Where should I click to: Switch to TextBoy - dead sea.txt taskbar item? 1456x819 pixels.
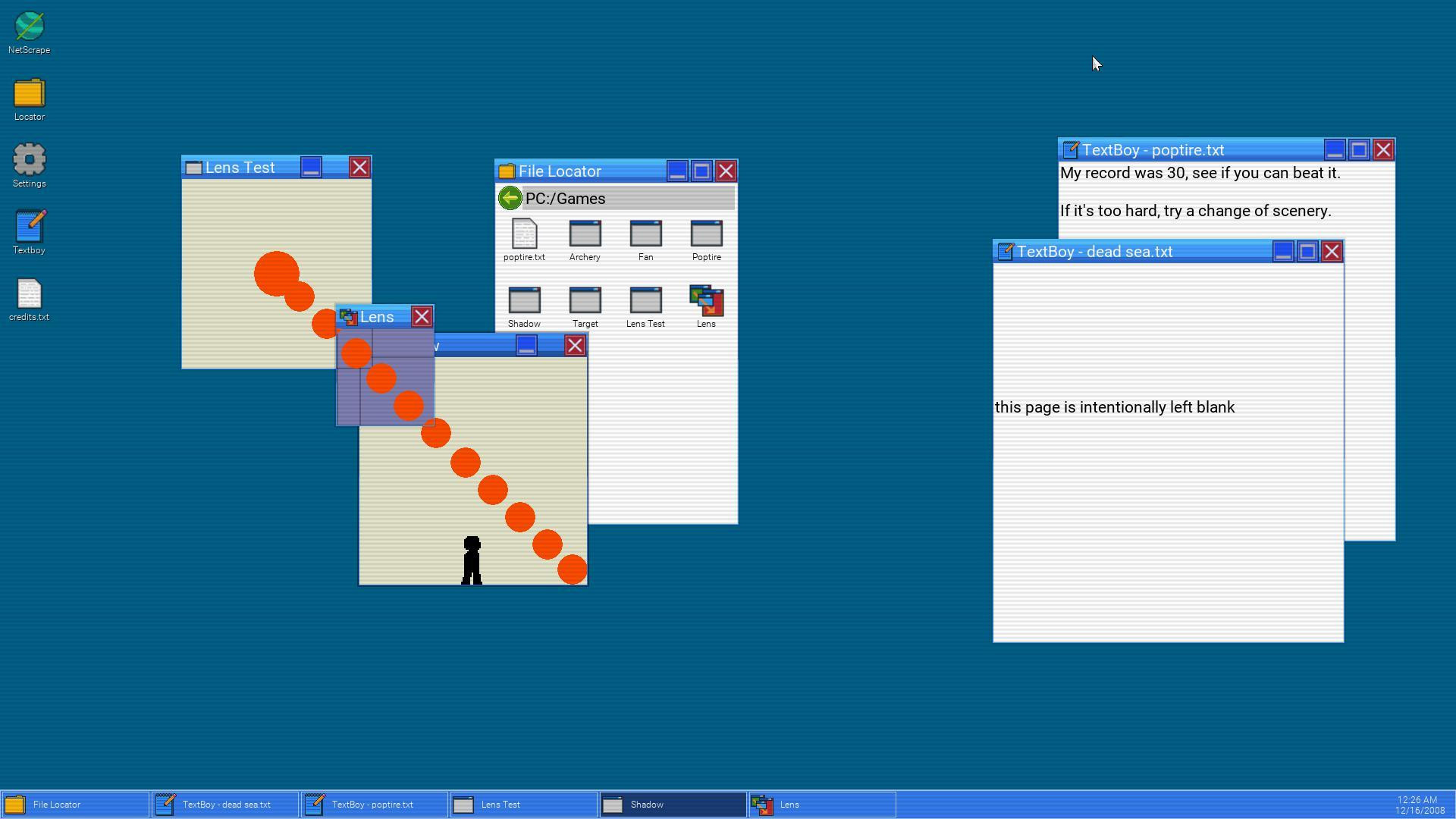[x=224, y=805]
